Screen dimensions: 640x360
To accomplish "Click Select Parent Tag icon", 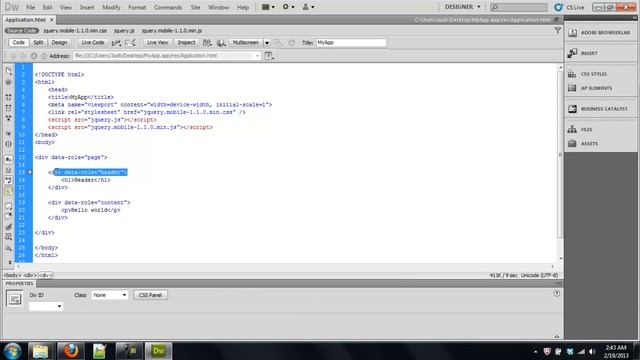I will [x=9, y=133].
